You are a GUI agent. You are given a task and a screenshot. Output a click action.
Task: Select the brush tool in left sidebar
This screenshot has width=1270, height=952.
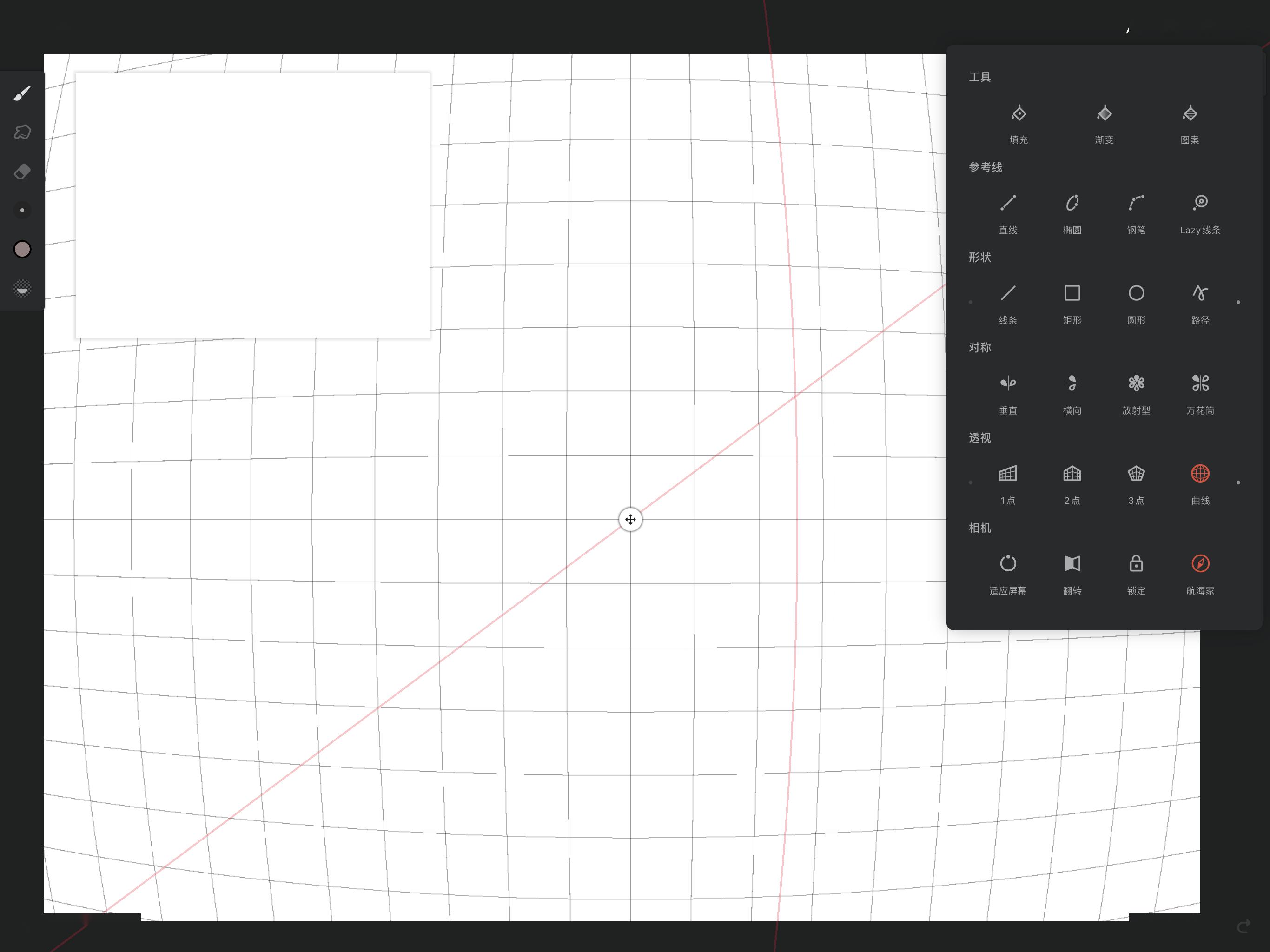(x=22, y=93)
